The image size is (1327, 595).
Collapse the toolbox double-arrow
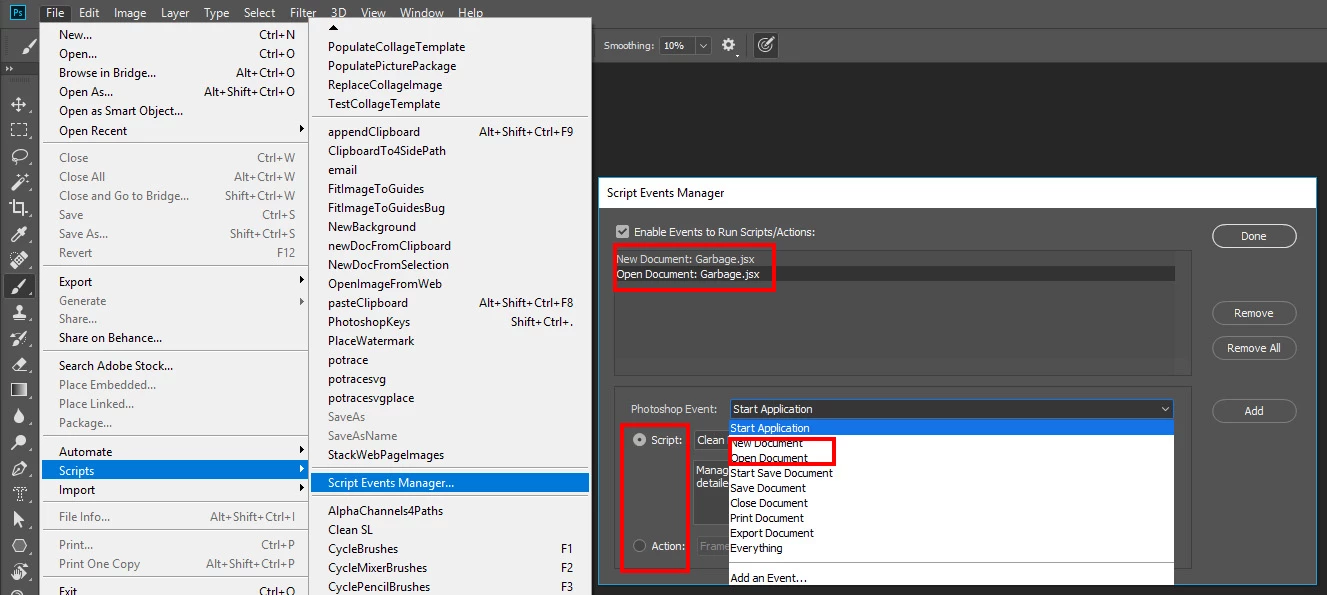tap(9, 69)
